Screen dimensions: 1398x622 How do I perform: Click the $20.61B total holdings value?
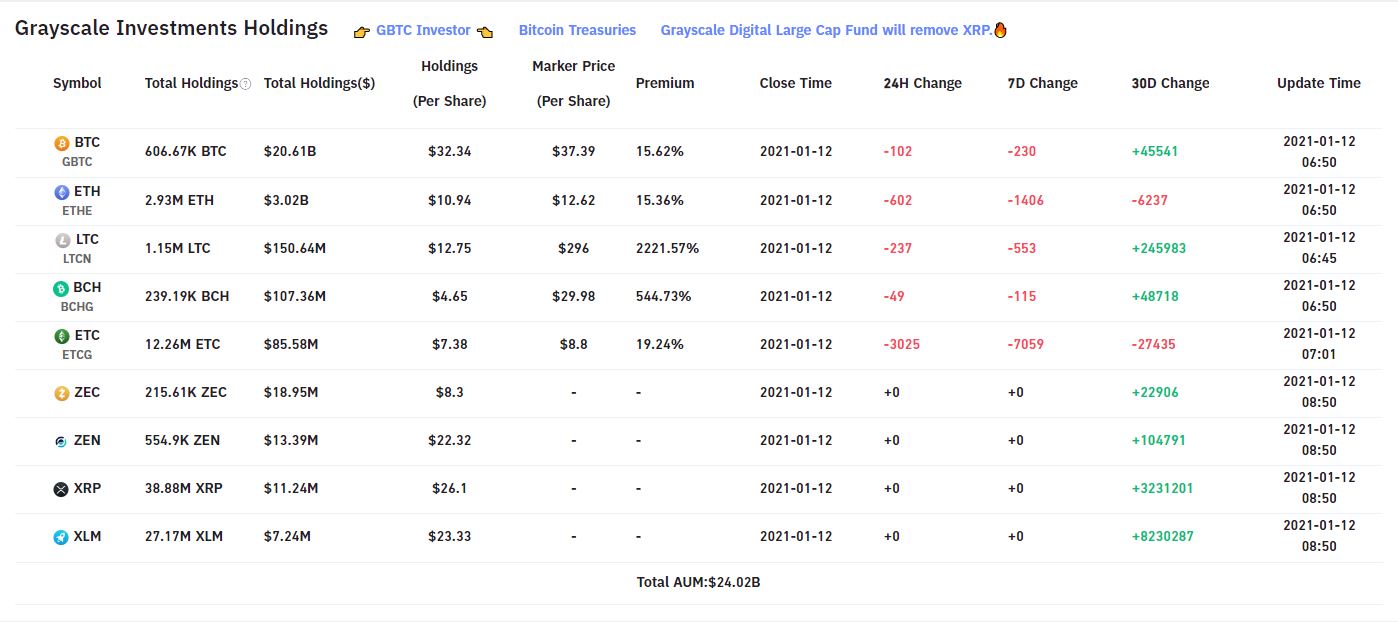[x=290, y=152]
